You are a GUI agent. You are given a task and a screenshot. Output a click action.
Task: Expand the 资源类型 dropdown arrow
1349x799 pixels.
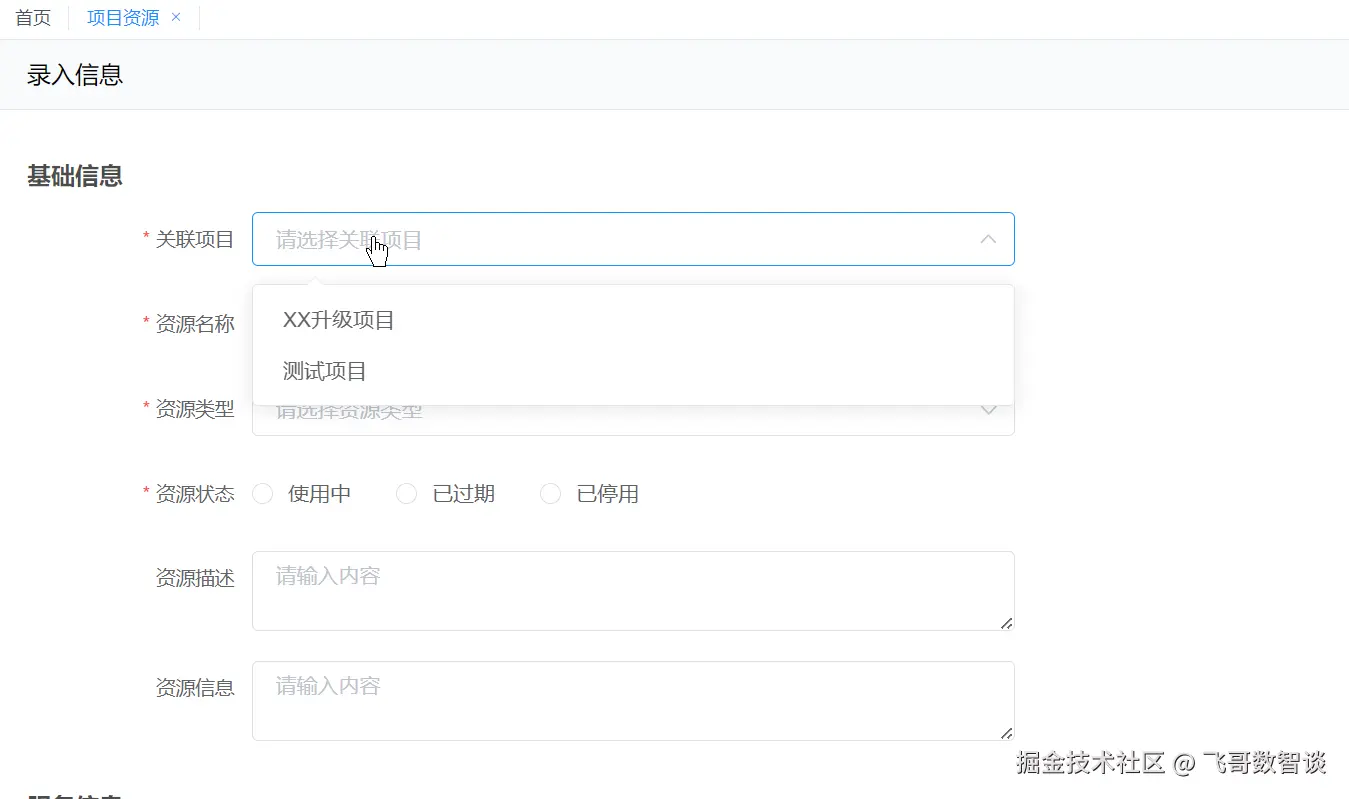click(x=988, y=410)
